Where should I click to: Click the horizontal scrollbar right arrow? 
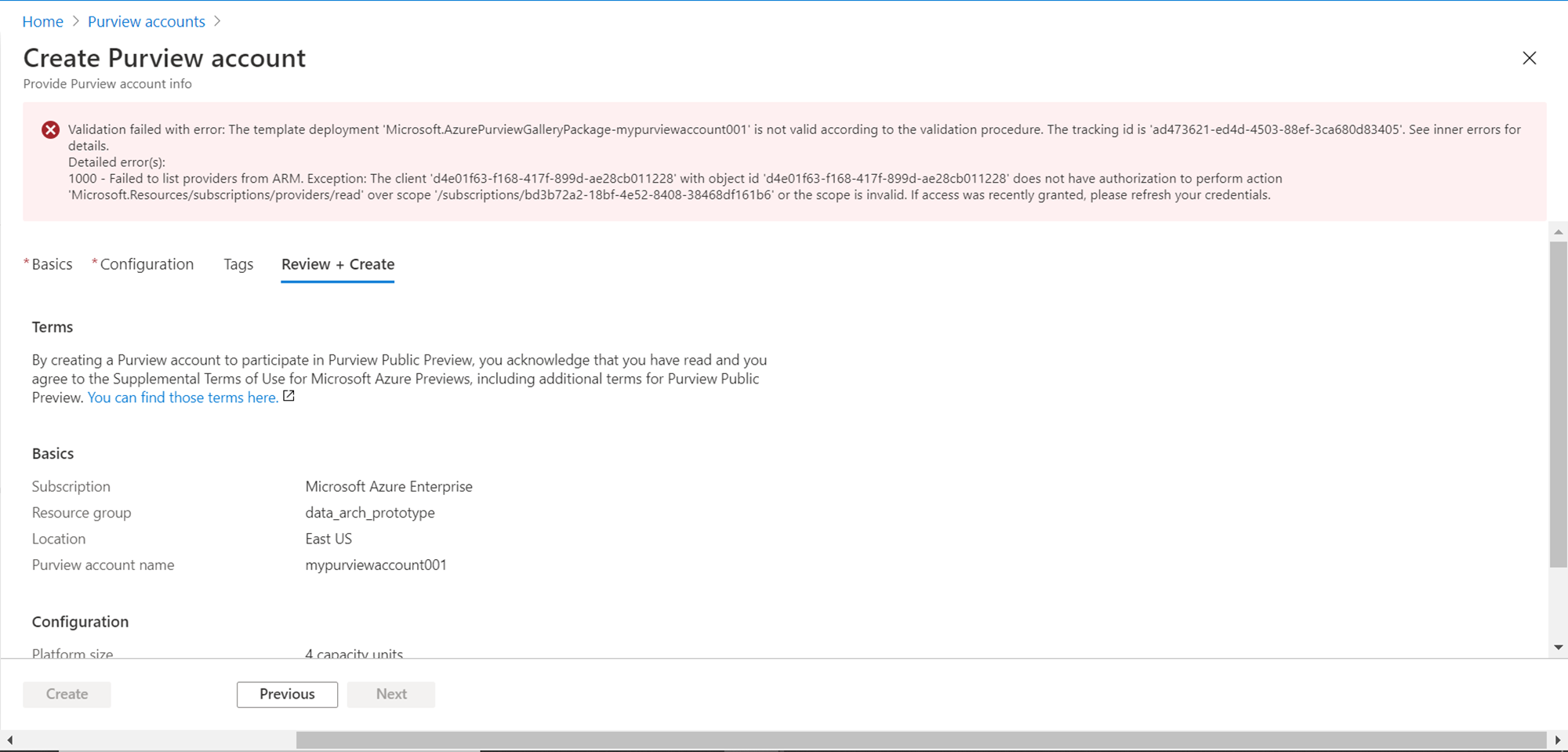click(x=1558, y=739)
